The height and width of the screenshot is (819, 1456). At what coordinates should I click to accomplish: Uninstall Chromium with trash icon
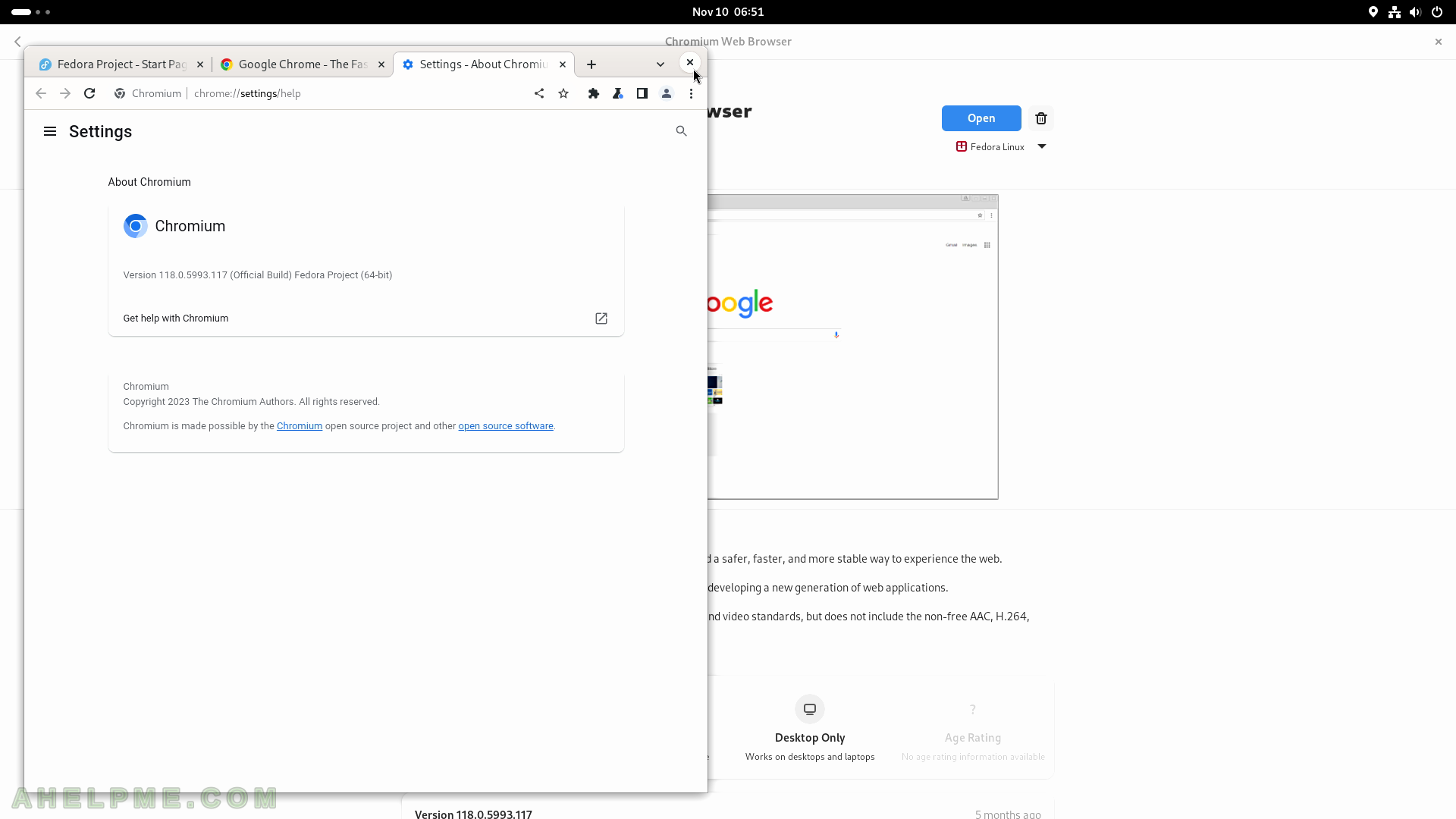tap(1041, 118)
